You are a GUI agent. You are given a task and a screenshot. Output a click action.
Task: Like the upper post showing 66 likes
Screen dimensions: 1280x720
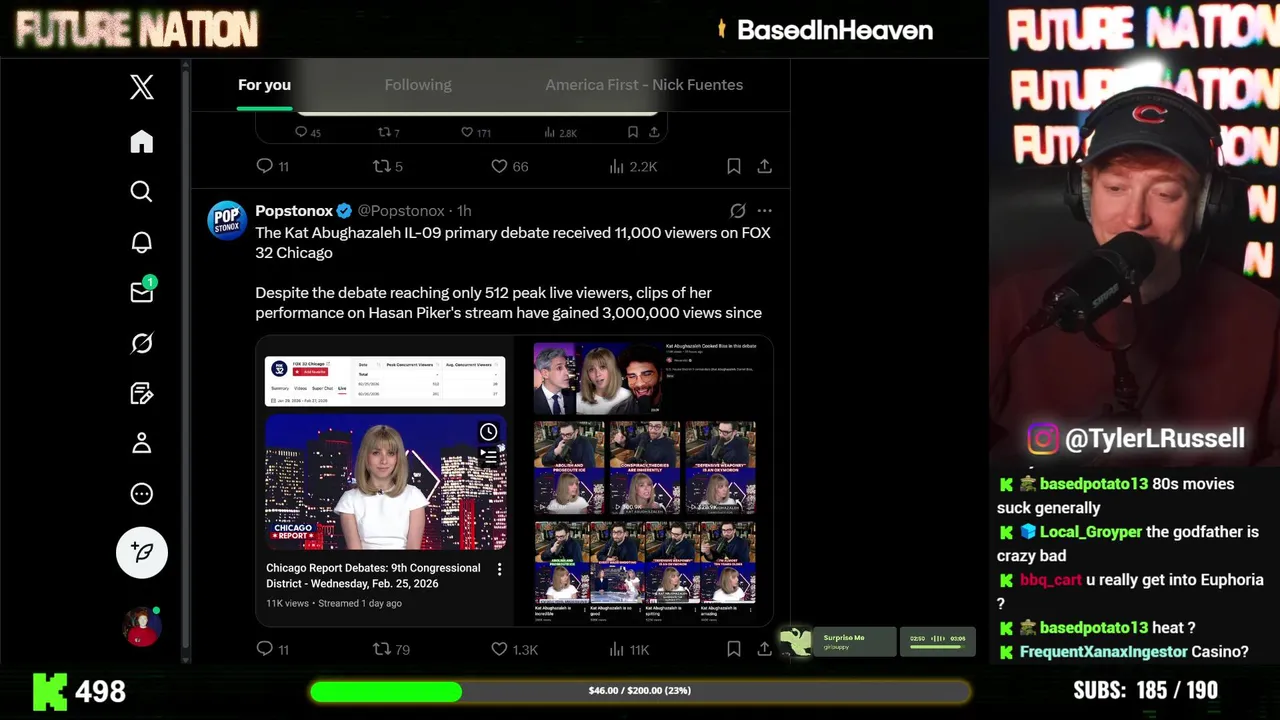coord(509,166)
